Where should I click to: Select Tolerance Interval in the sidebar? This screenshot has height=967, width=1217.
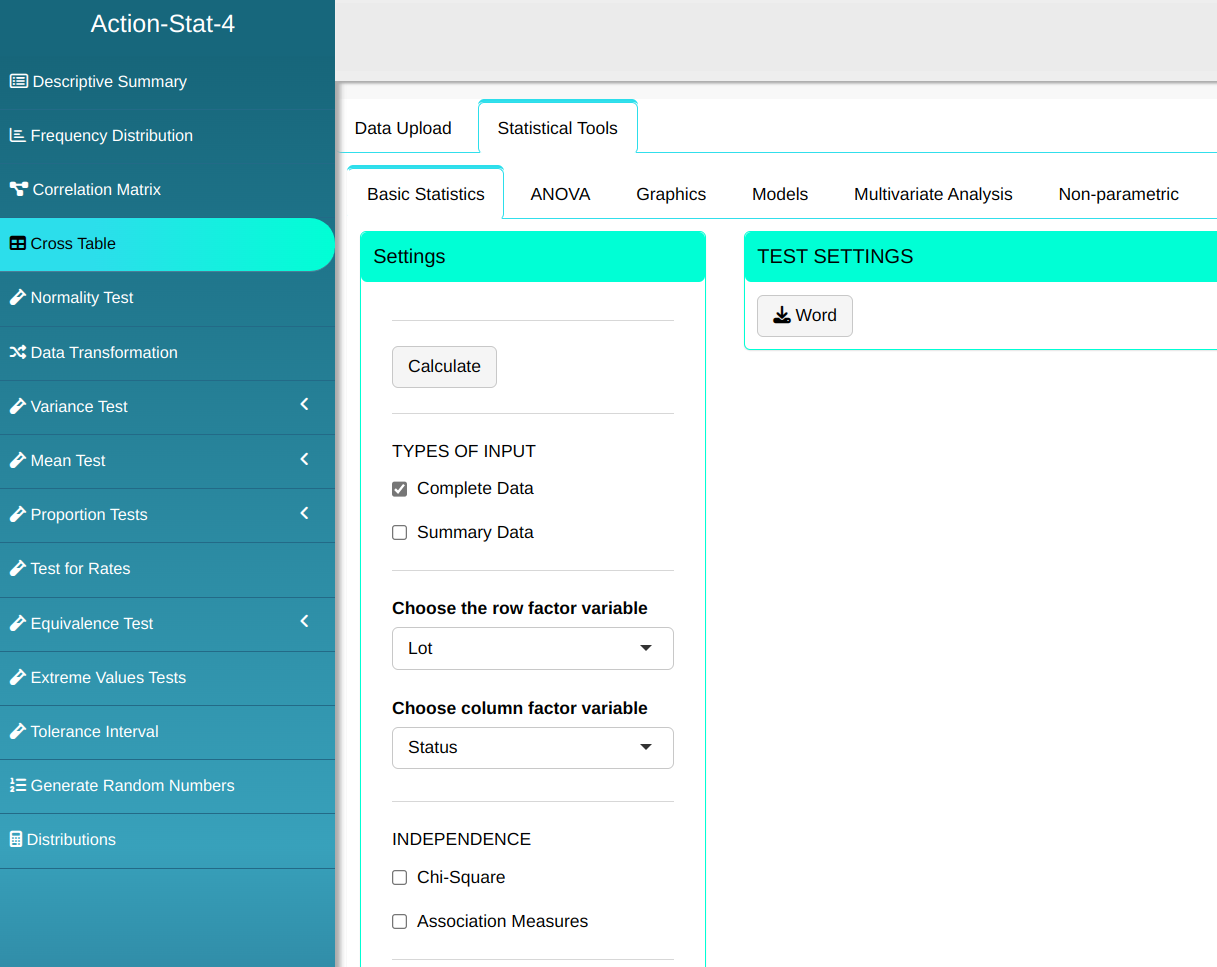[94, 732]
